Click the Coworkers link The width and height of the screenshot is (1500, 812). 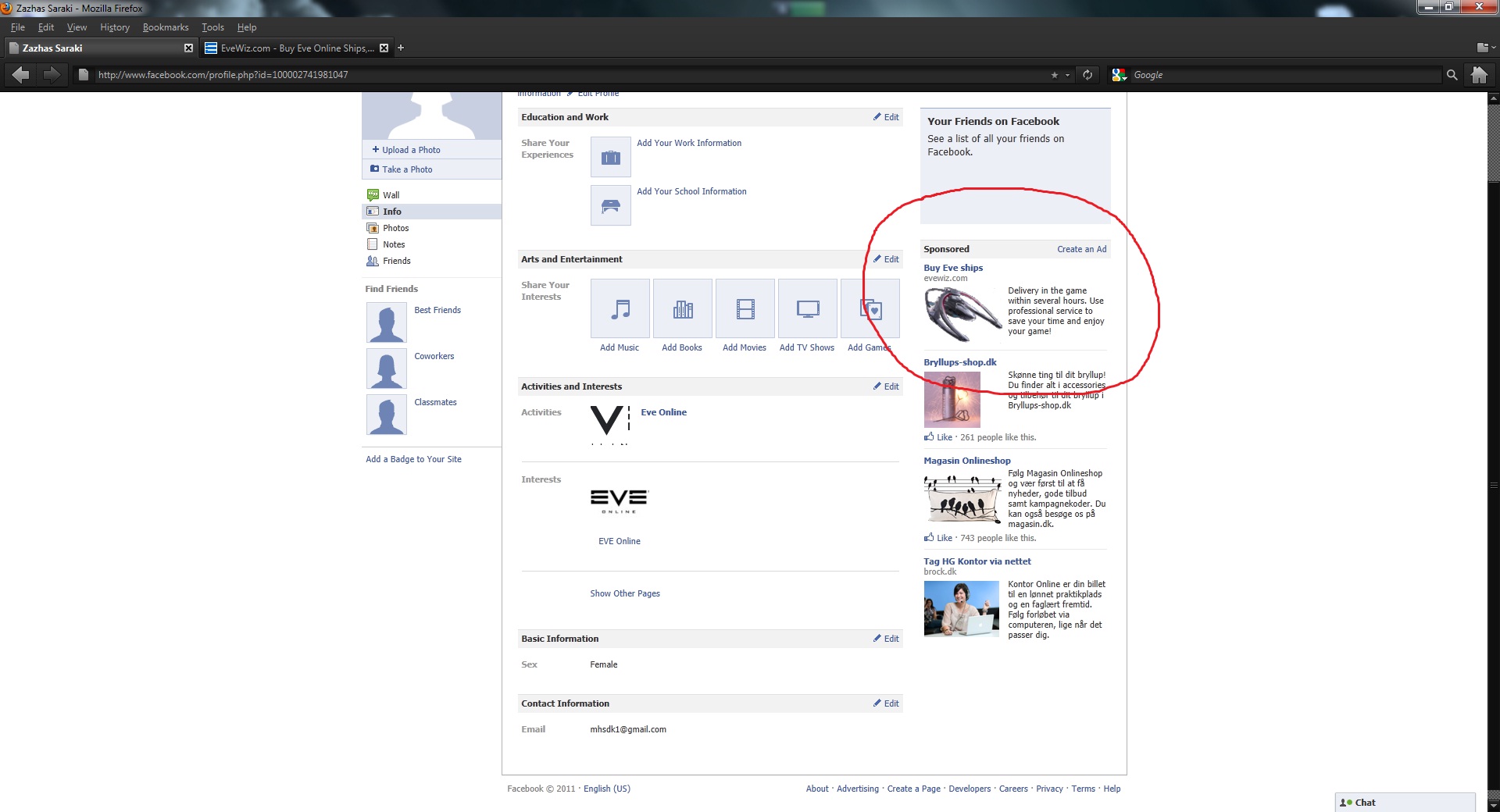click(x=434, y=356)
